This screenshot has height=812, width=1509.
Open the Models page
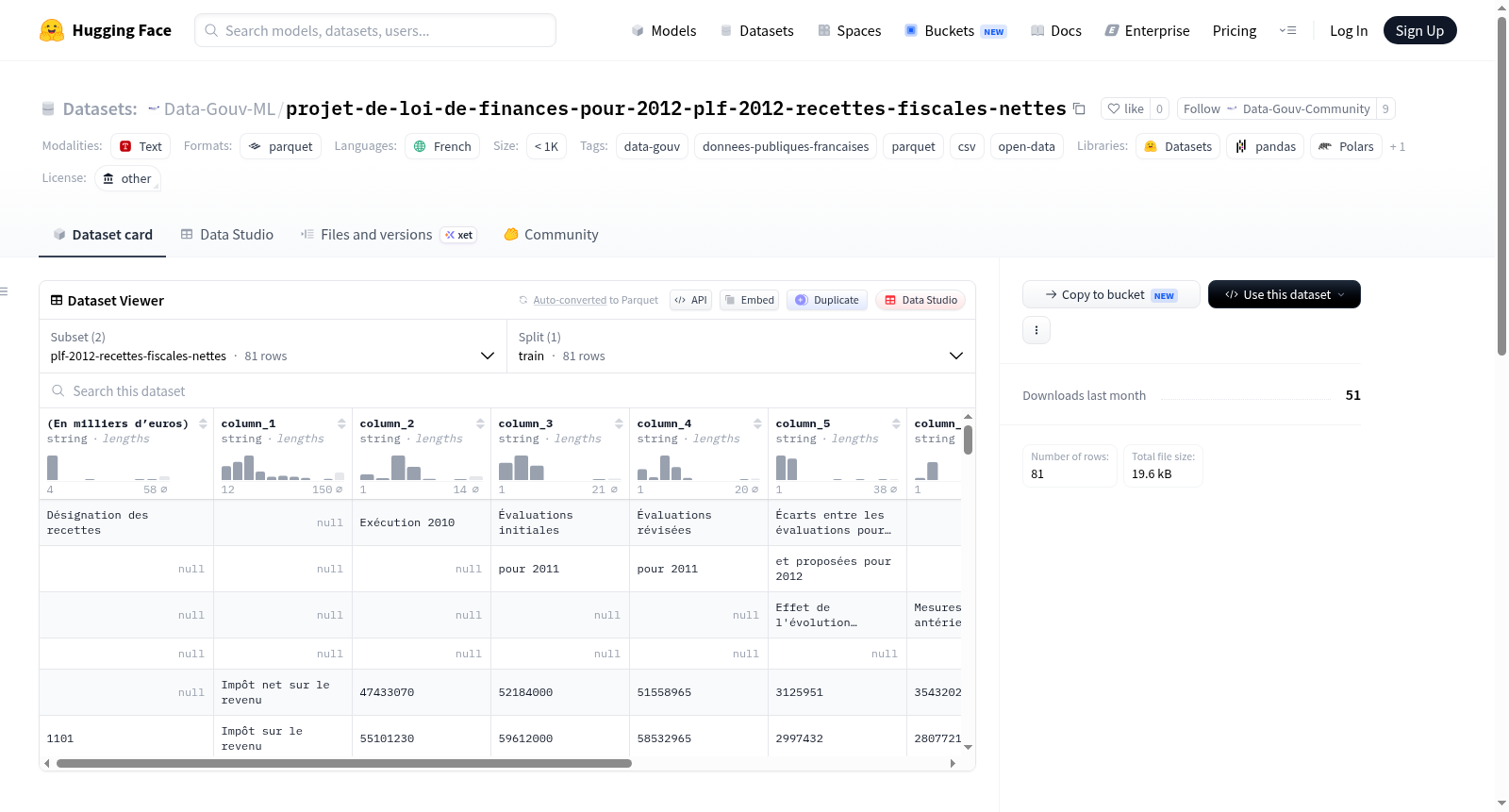(664, 30)
